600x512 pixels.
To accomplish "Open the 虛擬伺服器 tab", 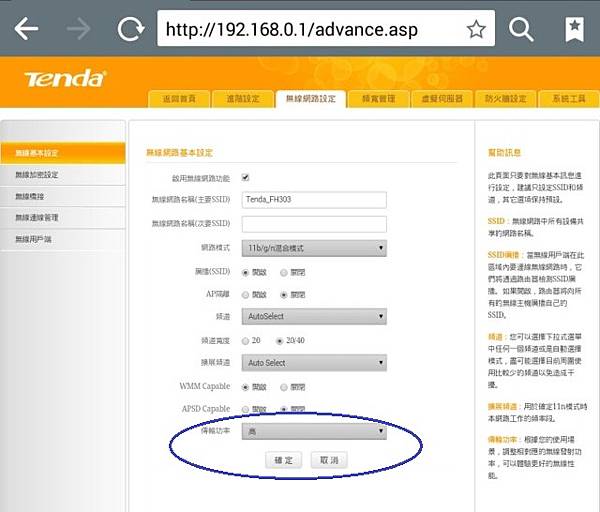I will tap(442, 99).
